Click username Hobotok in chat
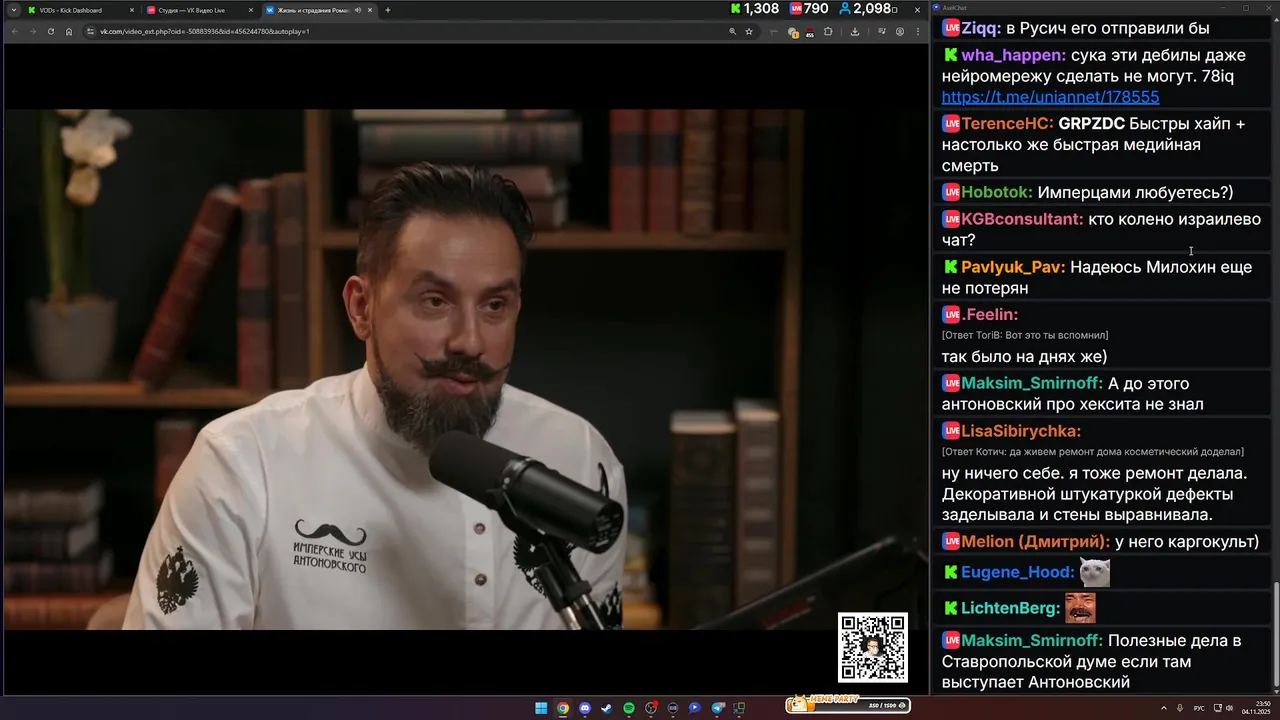1280x720 pixels. [x=997, y=192]
